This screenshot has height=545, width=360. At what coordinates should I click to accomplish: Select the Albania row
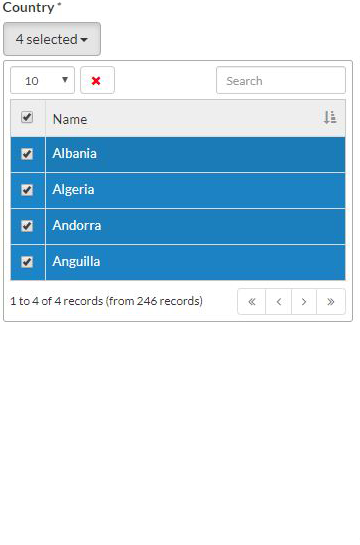(x=178, y=154)
